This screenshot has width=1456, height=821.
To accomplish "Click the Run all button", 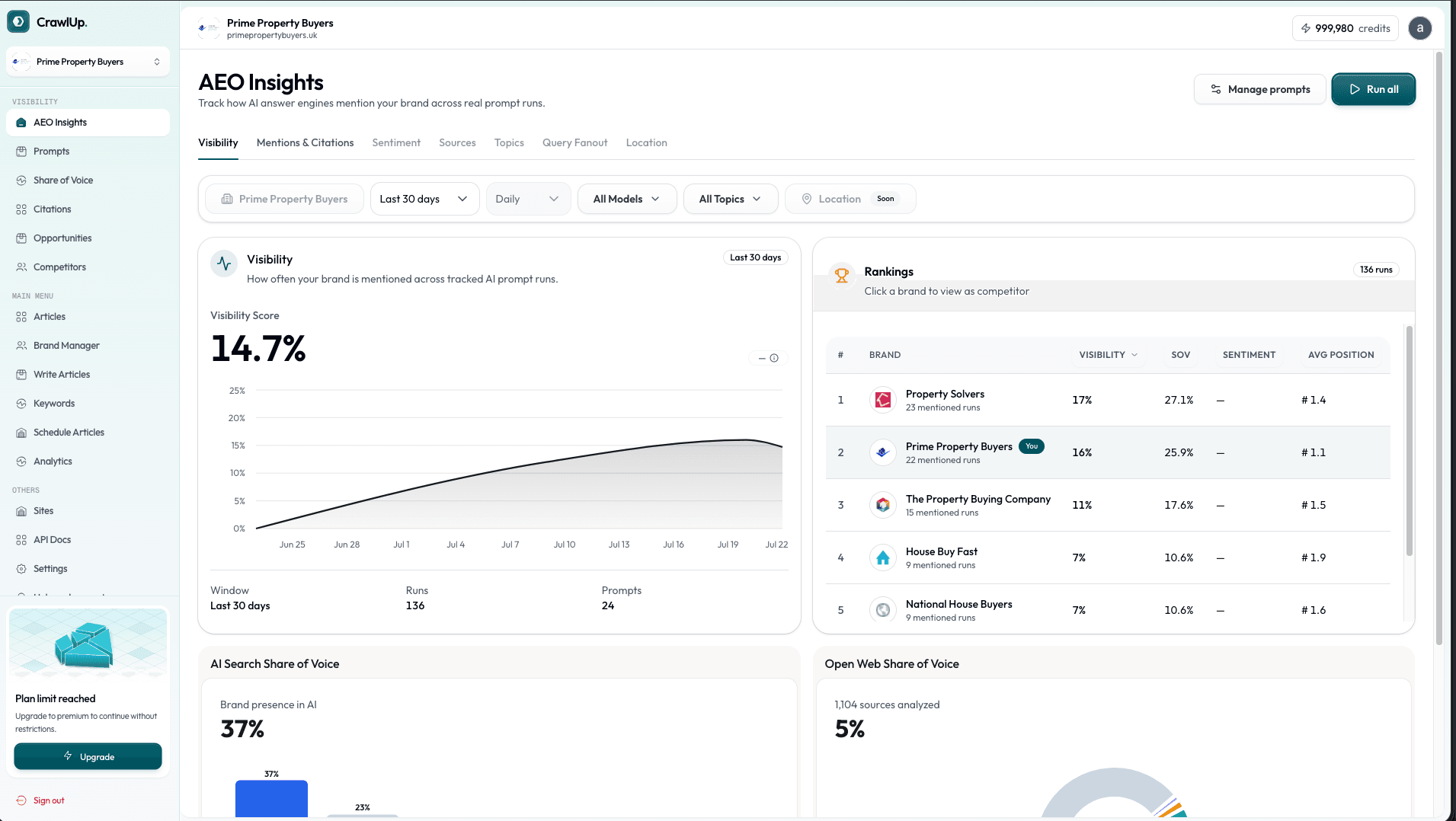I will 1374,89.
